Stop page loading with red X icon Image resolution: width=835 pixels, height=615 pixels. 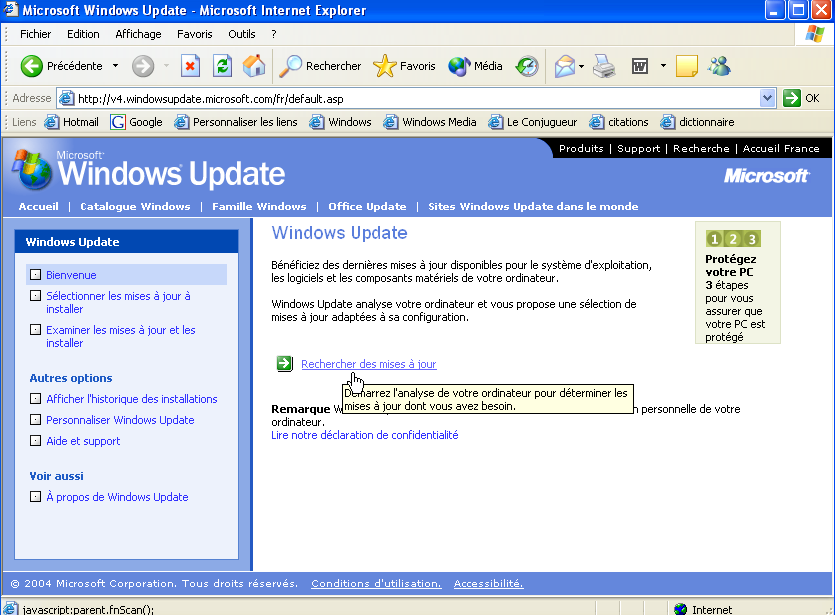(x=190, y=66)
